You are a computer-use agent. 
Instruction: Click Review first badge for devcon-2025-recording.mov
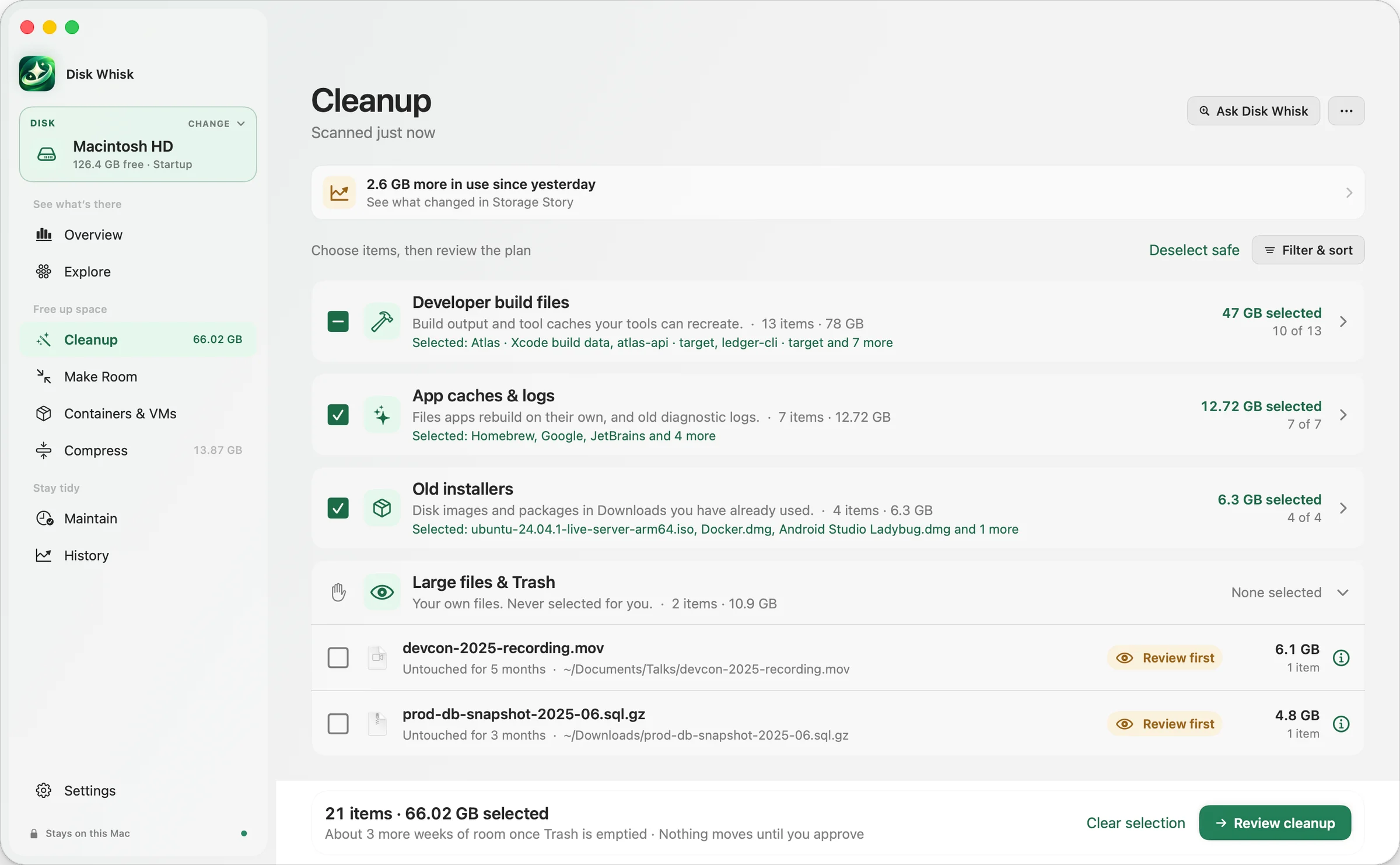(x=1165, y=658)
